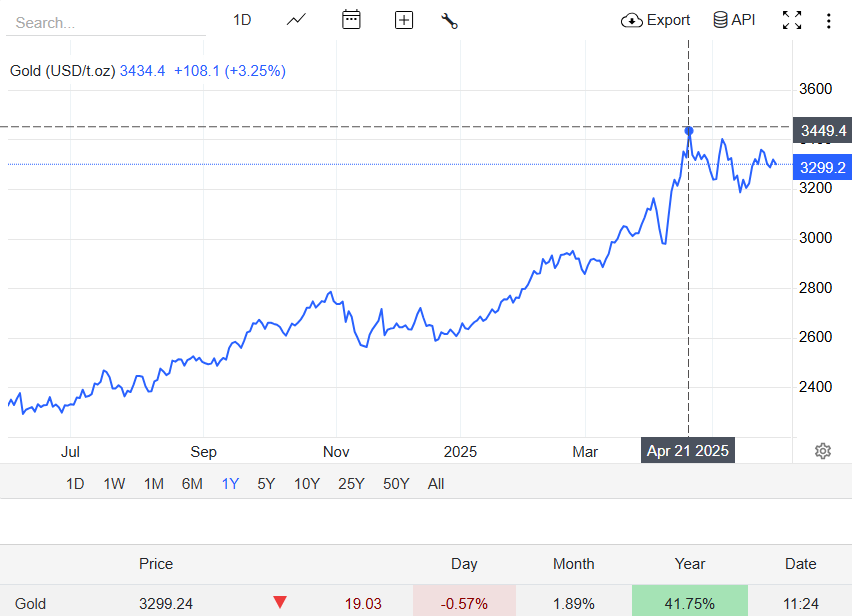The width and height of the screenshot is (852, 616).
Task: Toggle fullscreen chart view
Action: [792, 20]
